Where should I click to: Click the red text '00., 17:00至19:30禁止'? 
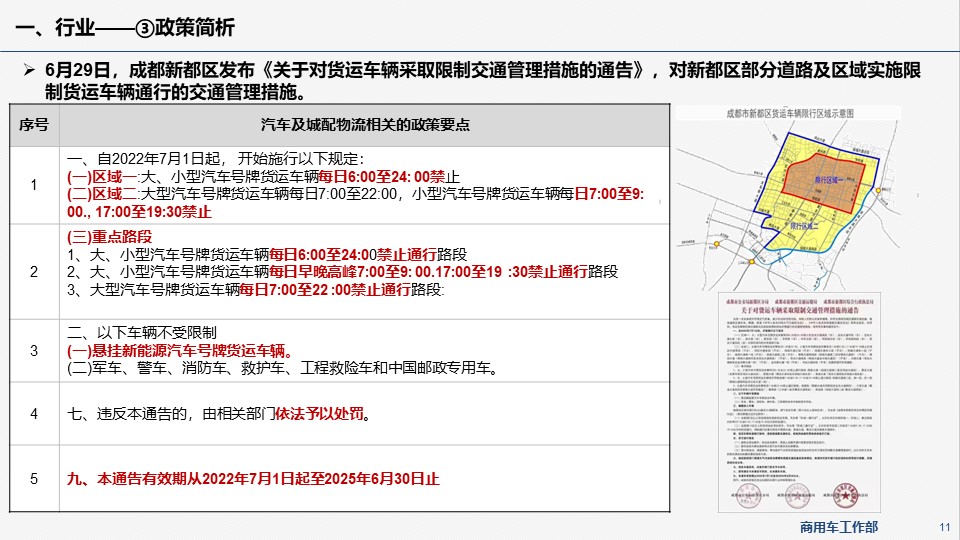coord(139,212)
